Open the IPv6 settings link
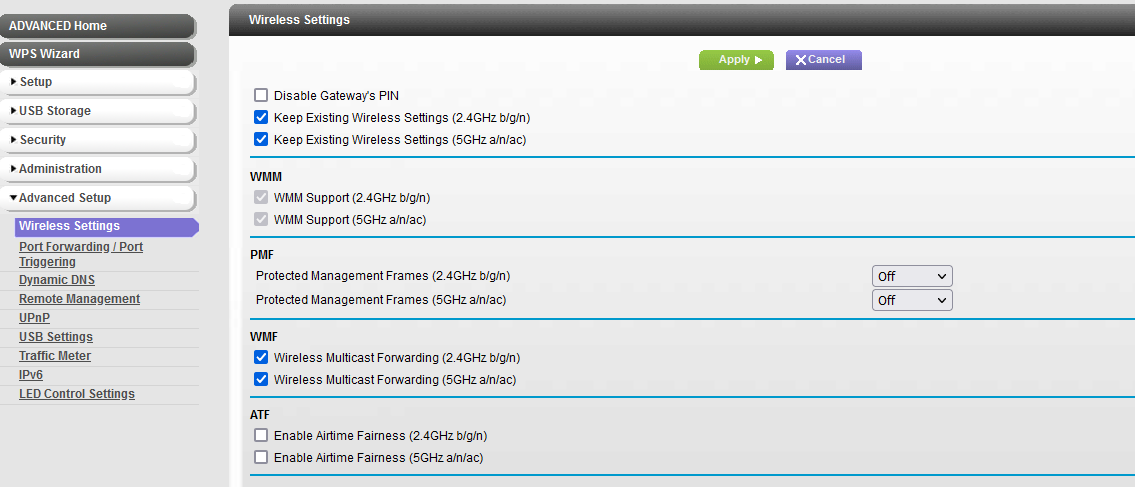Image resolution: width=1135 pixels, height=487 pixels. pos(31,375)
